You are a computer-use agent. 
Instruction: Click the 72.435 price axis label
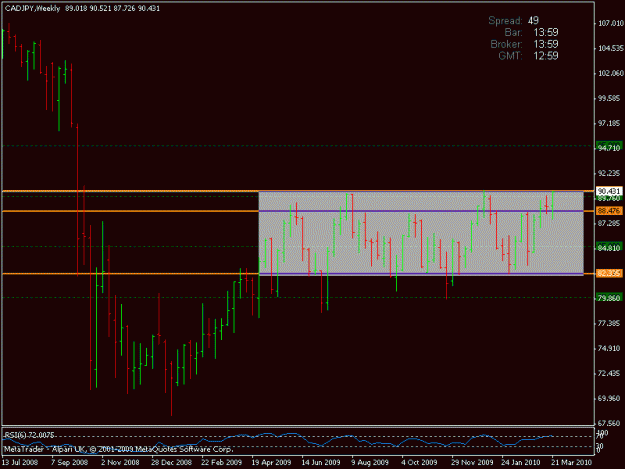(610, 373)
